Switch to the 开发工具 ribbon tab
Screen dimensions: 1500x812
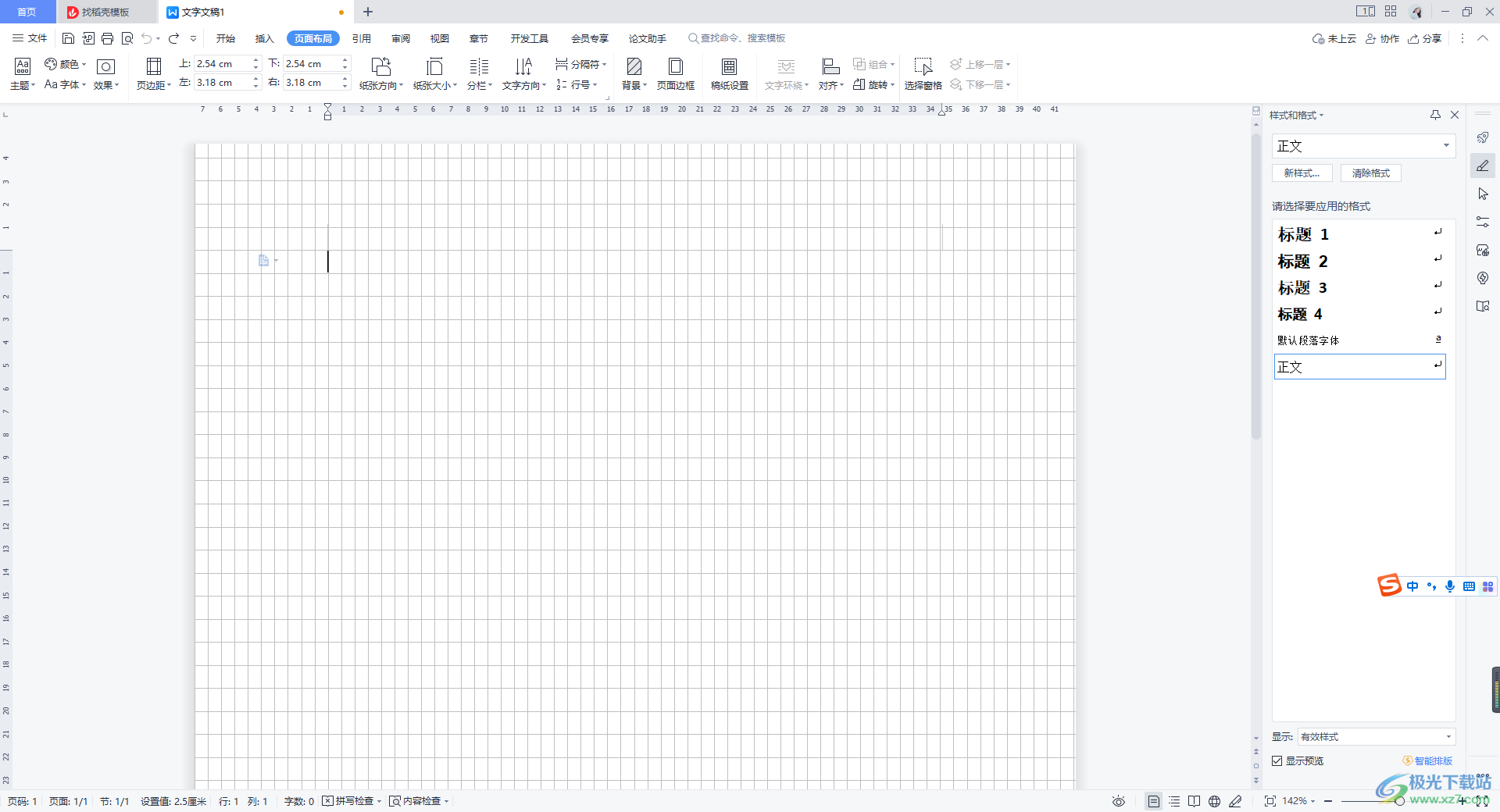pyautogui.click(x=530, y=38)
